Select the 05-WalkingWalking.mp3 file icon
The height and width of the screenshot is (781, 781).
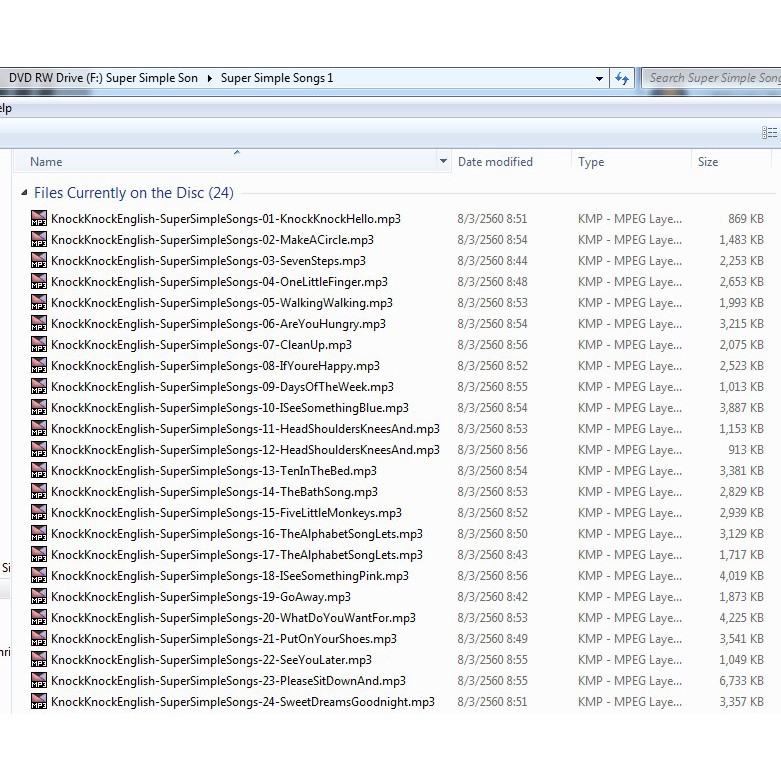pos(39,303)
